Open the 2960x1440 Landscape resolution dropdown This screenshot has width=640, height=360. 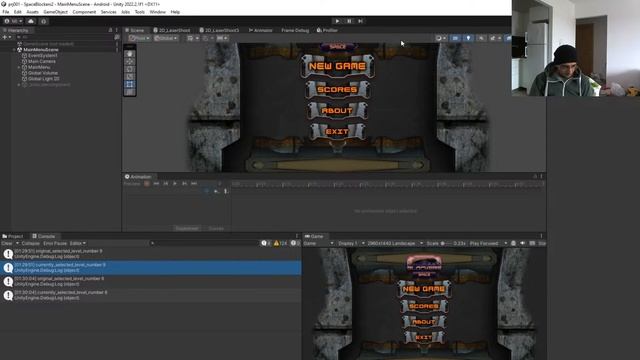[x=395, y=243]
